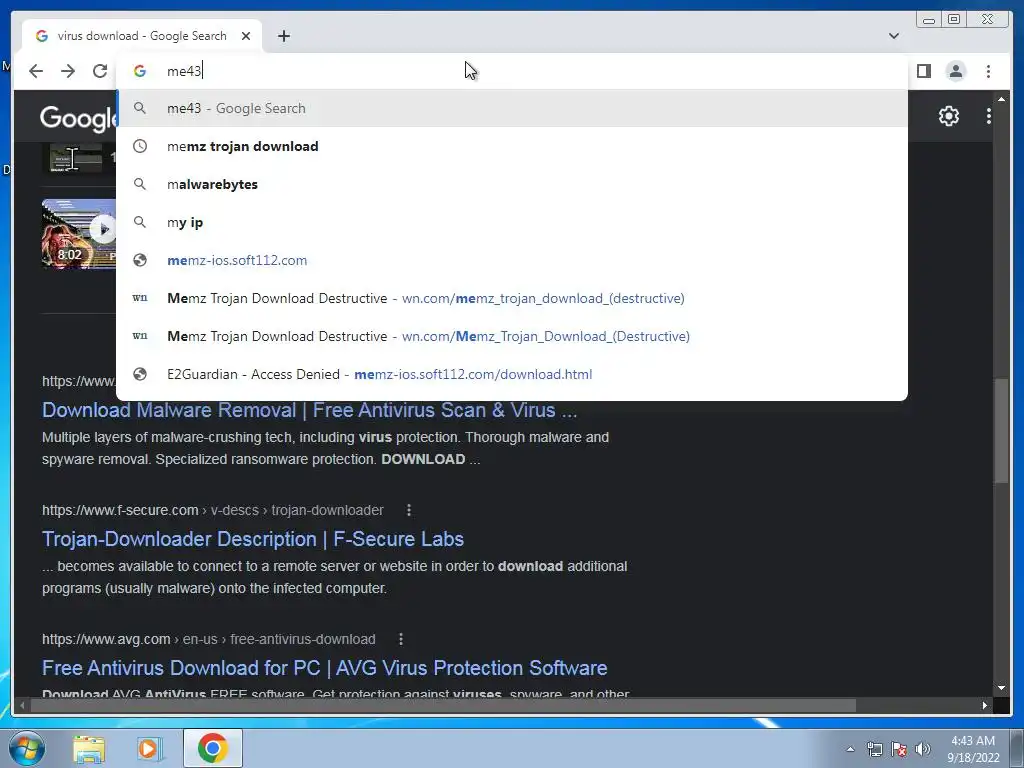The width and height of the screenshot is (1024, 768).
Task: Click the vertical scrollbar down arrow
Action: tap(1002, 687)
